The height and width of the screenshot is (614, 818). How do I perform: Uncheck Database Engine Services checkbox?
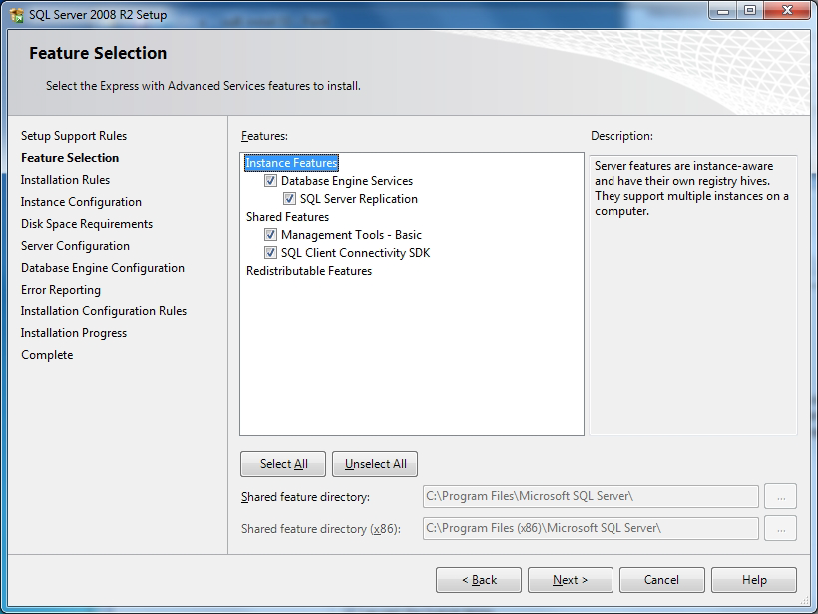click(x=270, y=181)
